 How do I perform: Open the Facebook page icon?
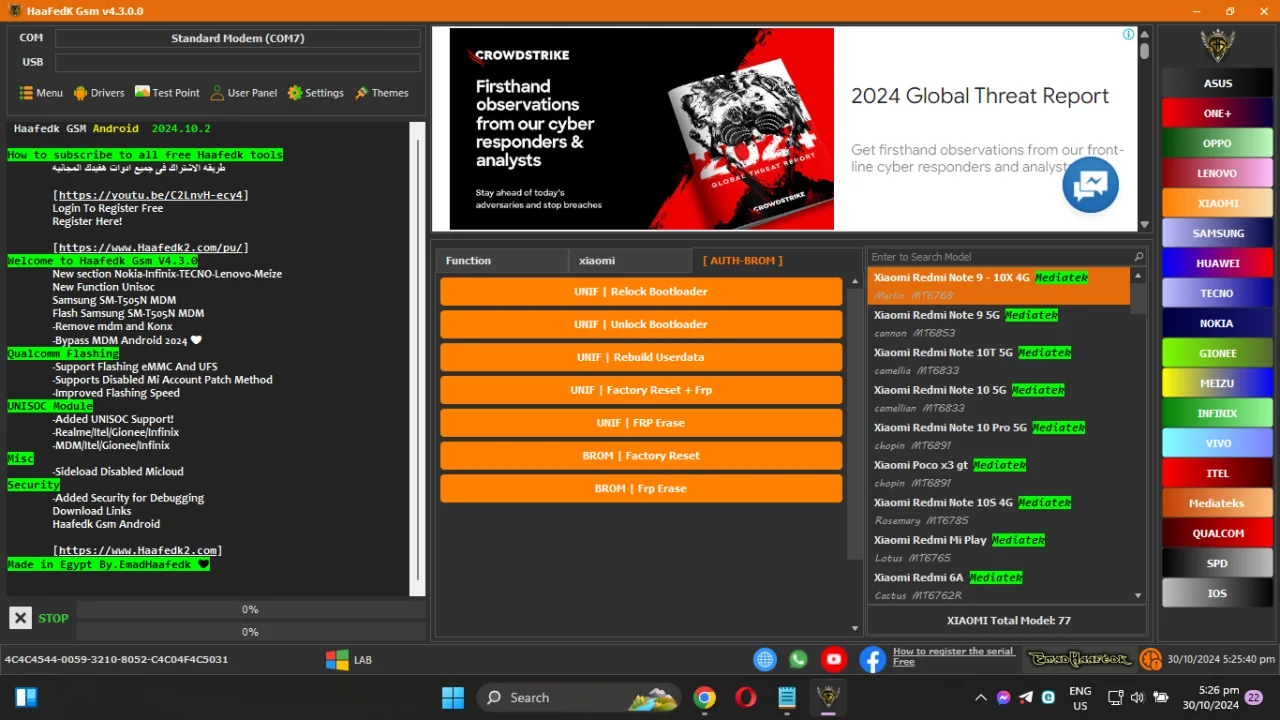(x=872, y=659)
